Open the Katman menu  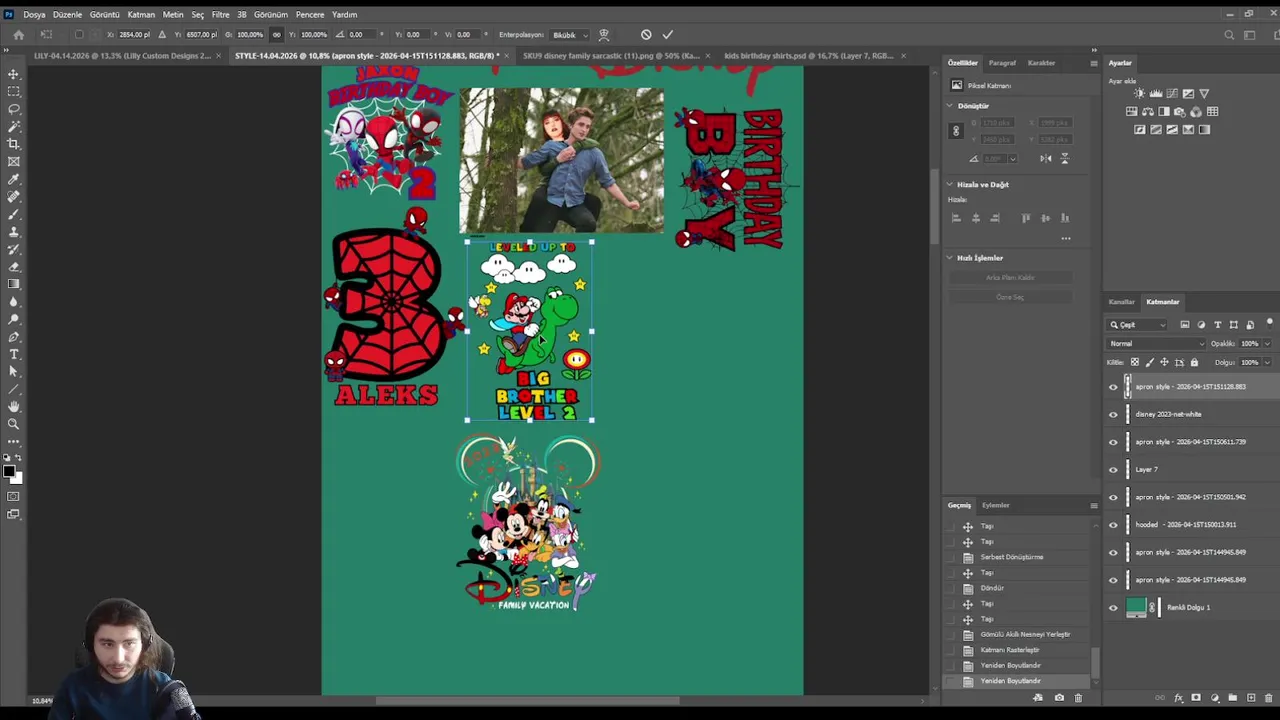click(x=141, y=14)
